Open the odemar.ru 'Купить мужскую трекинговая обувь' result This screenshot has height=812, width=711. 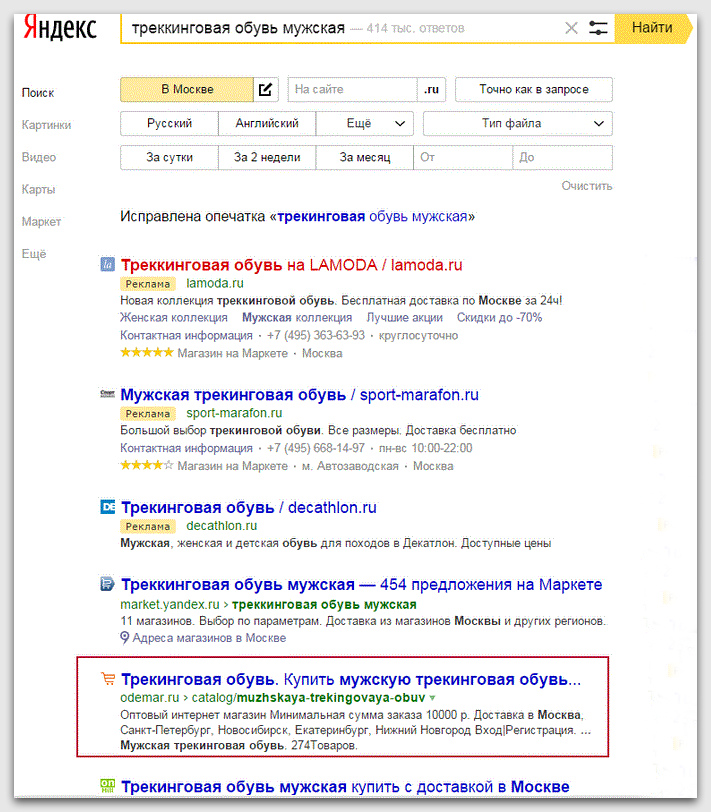click(x=351, y=679)
